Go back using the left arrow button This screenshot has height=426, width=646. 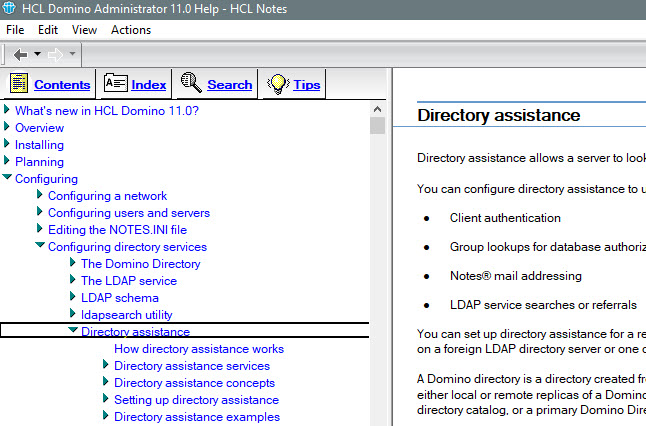[20, 54]
